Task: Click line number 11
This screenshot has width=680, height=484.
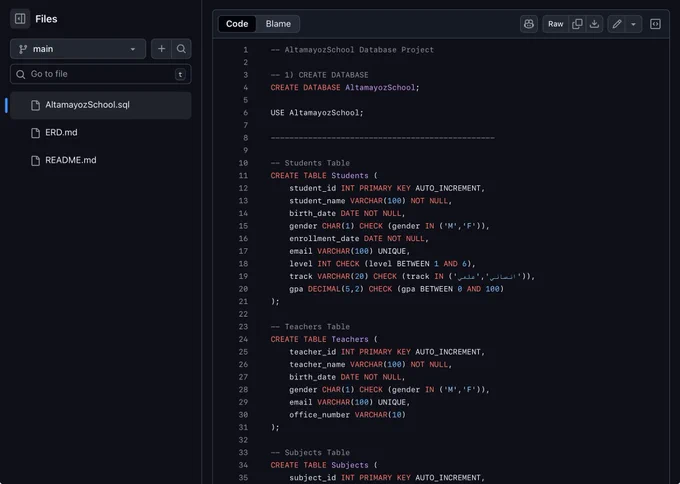Action: [x=243, y=176]
